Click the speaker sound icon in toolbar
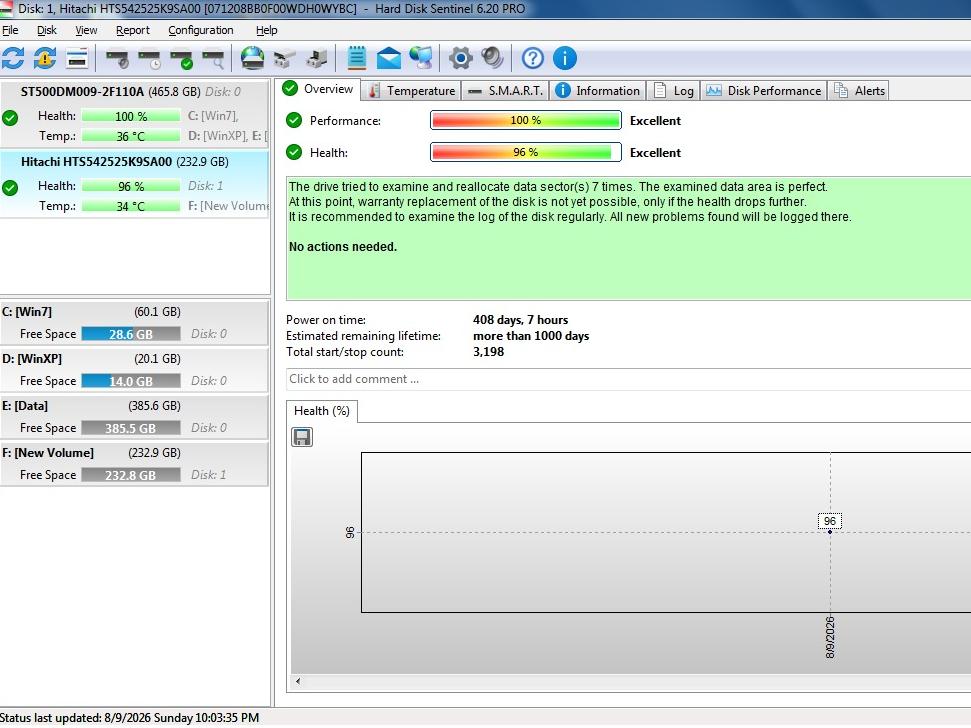971x728 pixels. pos(493,58)
